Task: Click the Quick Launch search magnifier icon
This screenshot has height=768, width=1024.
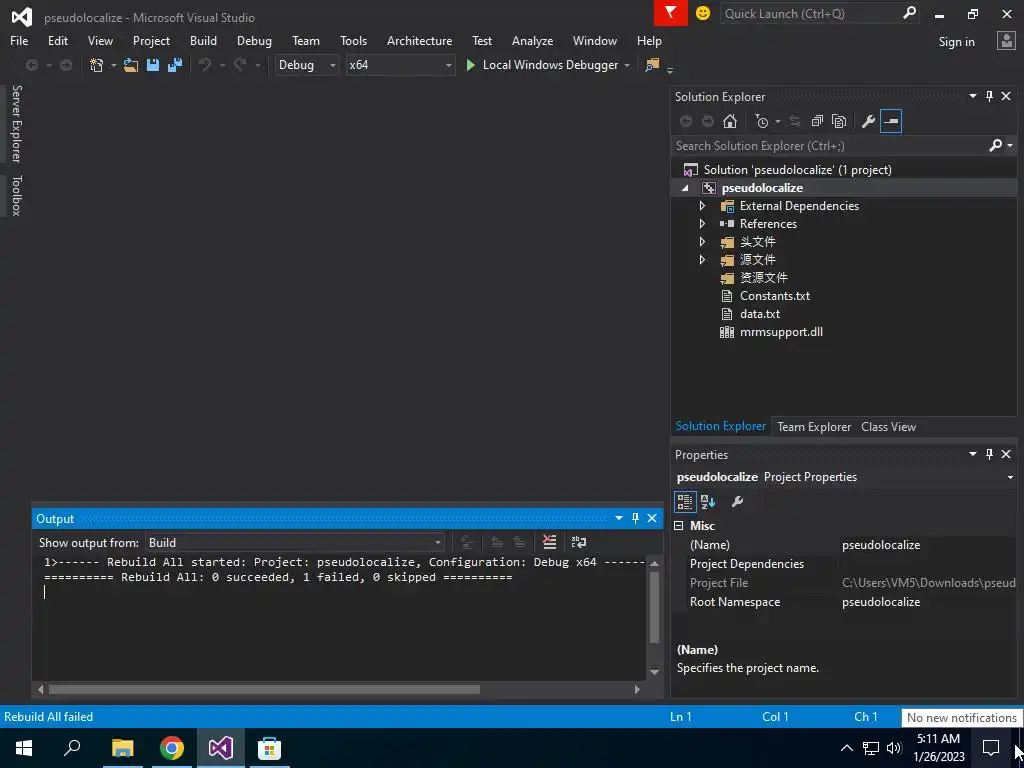Action: (909, 13)
